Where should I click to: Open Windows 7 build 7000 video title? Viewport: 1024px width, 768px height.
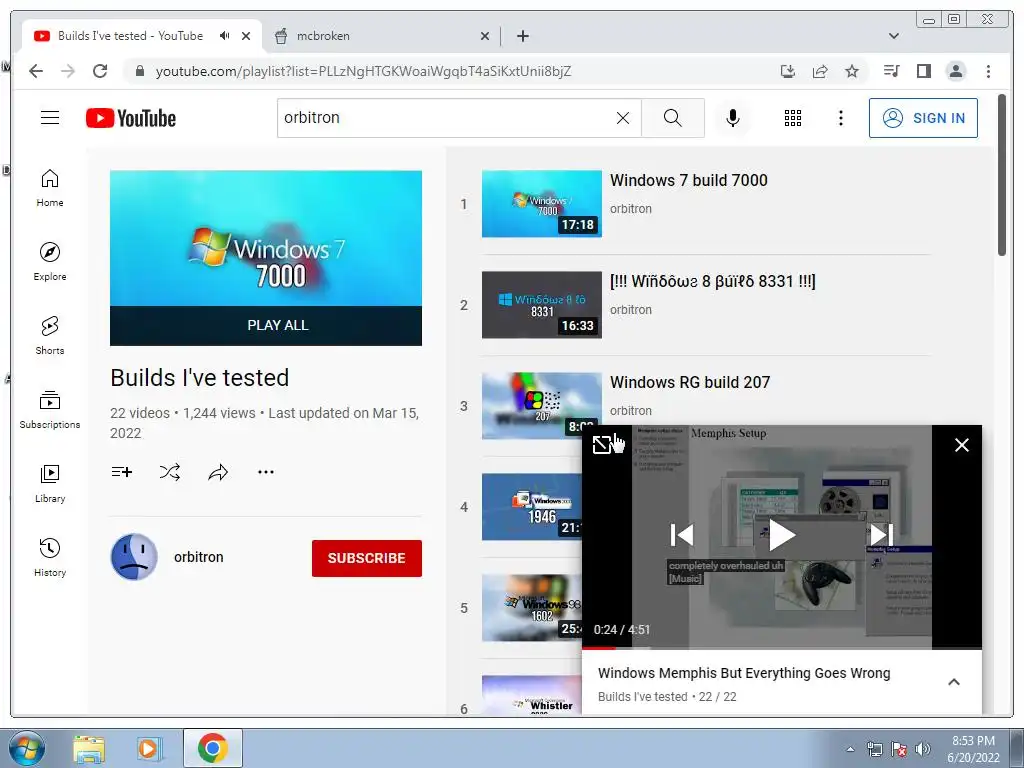pos(688,180)
